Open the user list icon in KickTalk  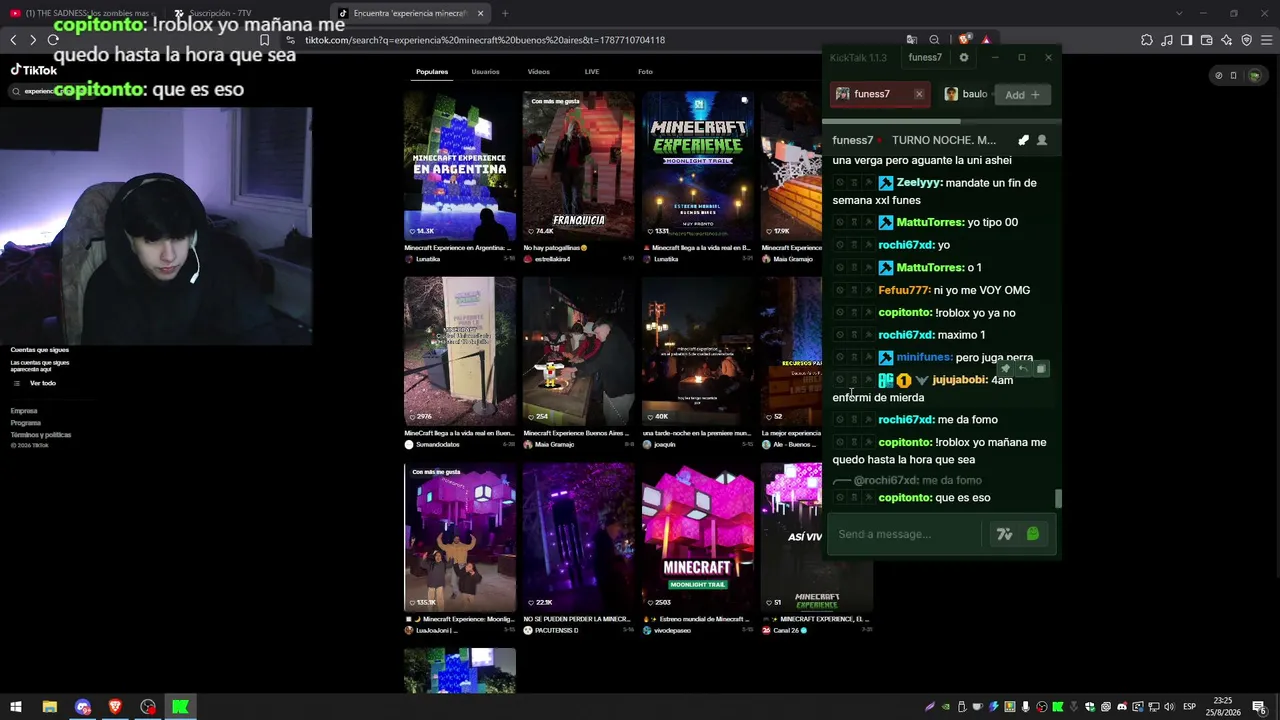click(x=1042, y=140)
